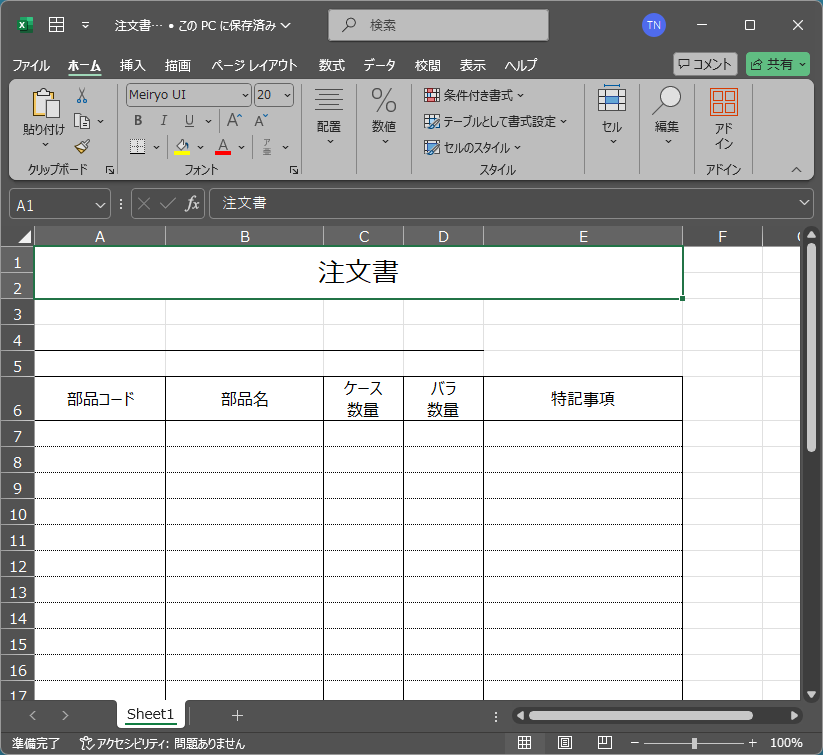Click the table grid quick access icon
Screen dimensions: 823x755
click(x=56, y=25)
